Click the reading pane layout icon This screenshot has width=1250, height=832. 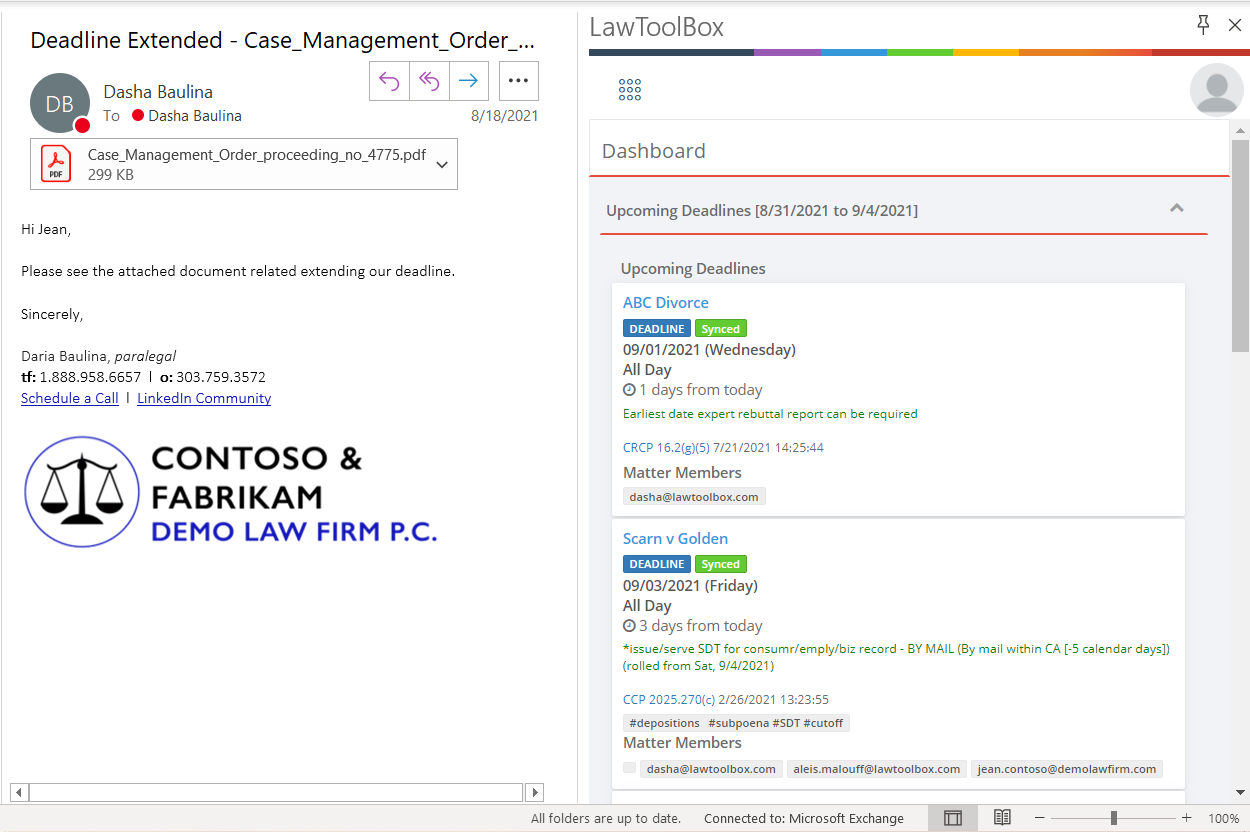point(953,817)
